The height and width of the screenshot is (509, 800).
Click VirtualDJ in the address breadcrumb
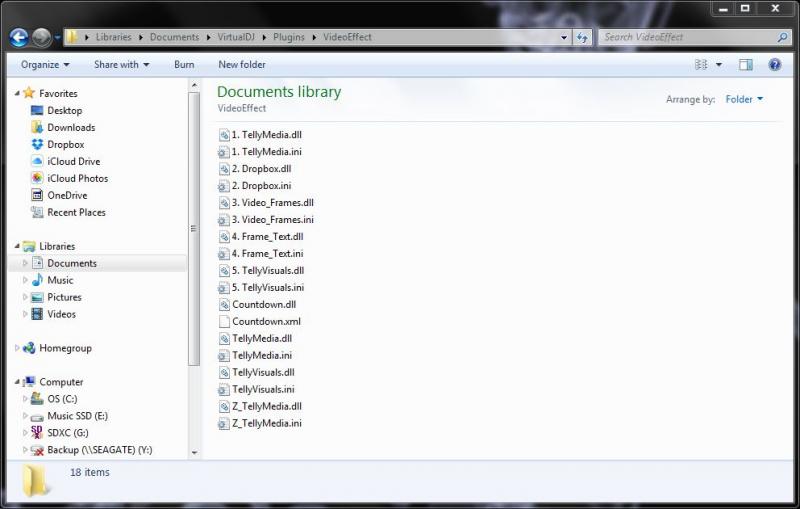(236, 37)
